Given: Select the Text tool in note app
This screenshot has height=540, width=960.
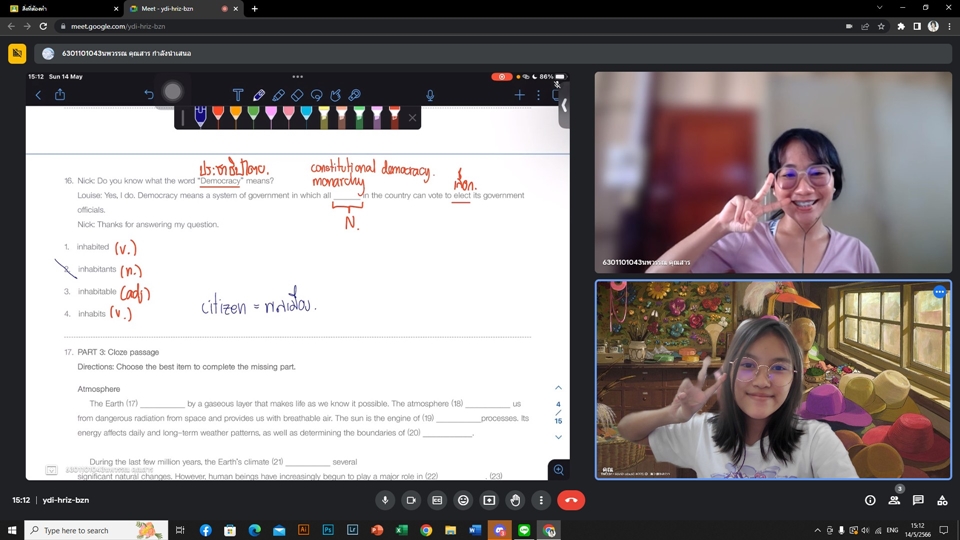Looking at the screenshot, I should click(x=238, y=95).
